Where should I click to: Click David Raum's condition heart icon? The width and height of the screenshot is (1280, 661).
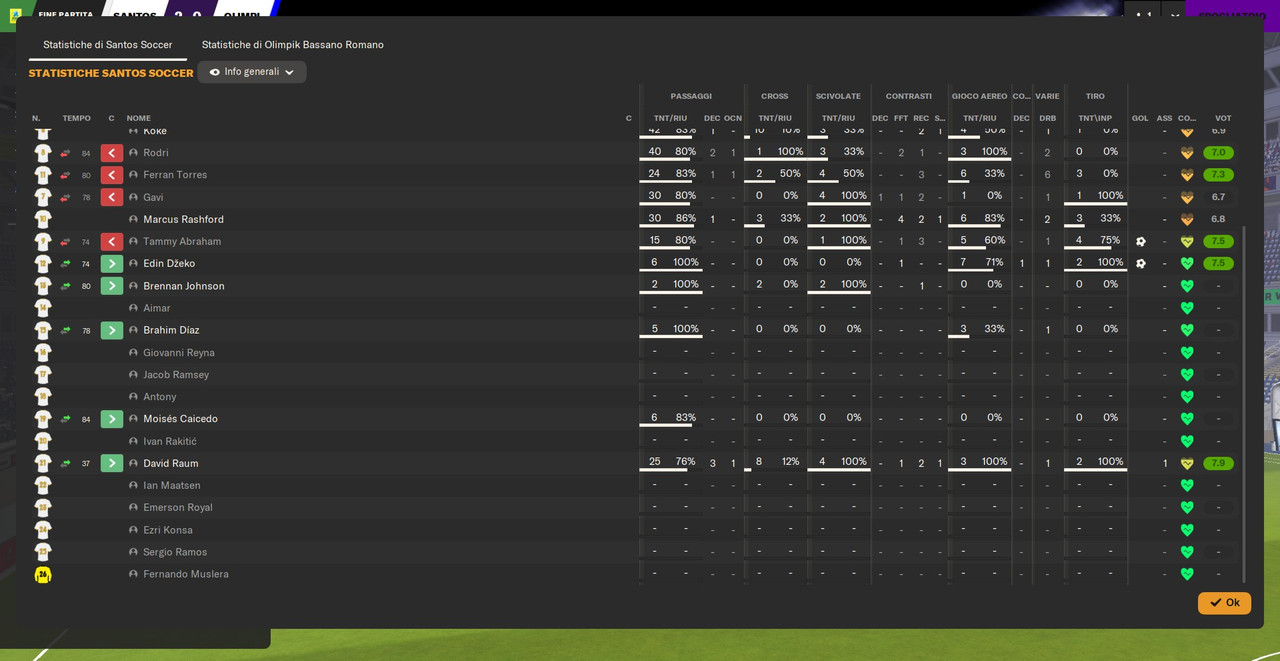point(1187,463)
